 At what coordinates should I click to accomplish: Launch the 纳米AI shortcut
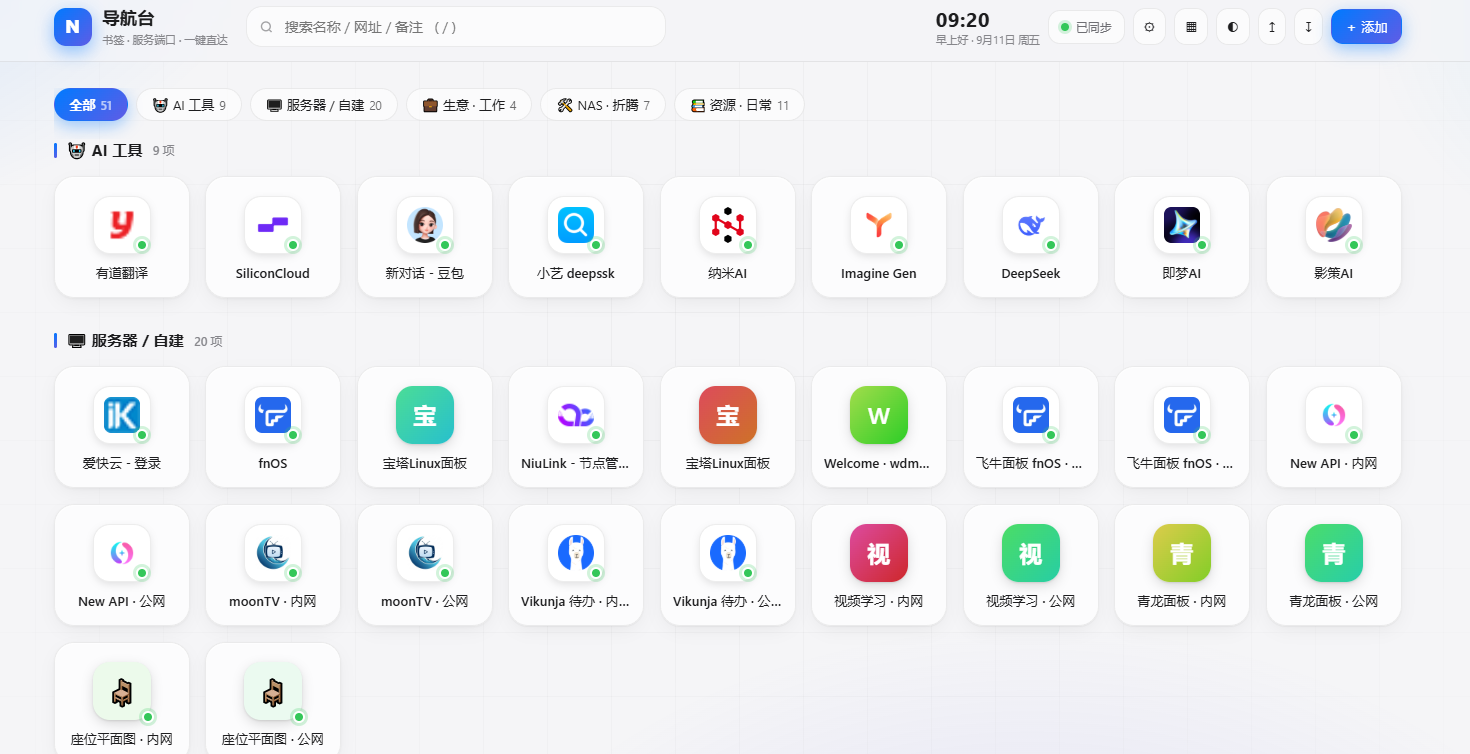[x=728, y=237]
